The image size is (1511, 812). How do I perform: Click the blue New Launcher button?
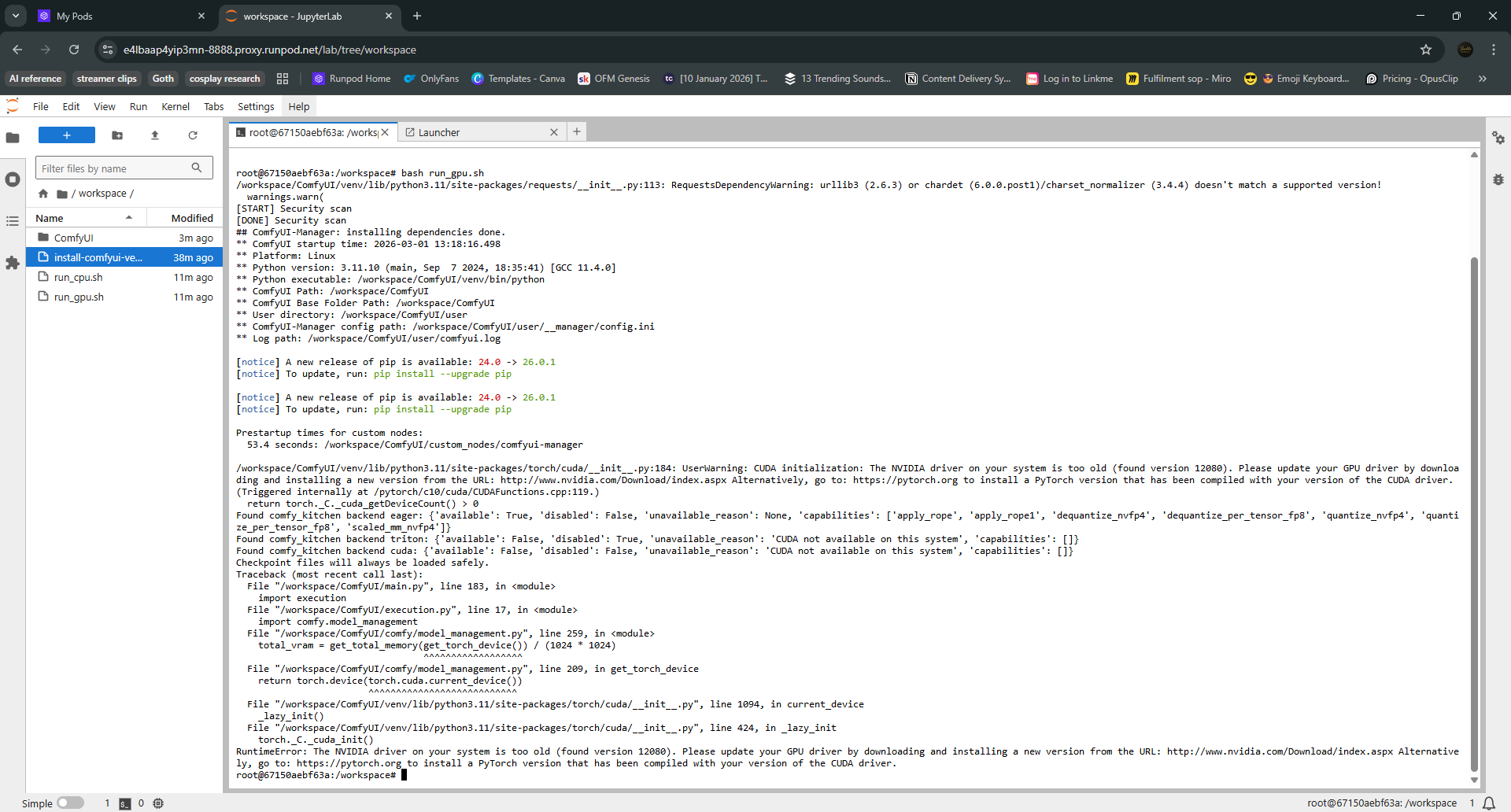click(66, 135)
